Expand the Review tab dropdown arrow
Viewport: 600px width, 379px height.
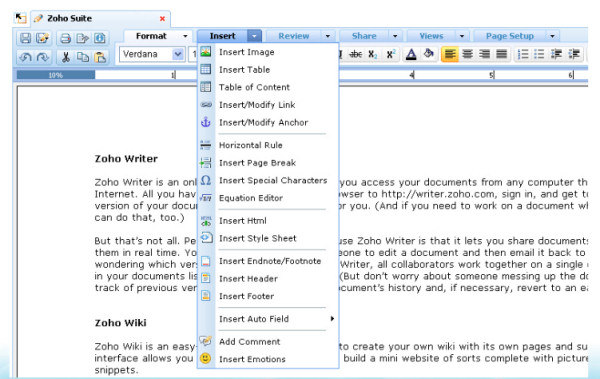pyautogui.click(x=328, y=36)
